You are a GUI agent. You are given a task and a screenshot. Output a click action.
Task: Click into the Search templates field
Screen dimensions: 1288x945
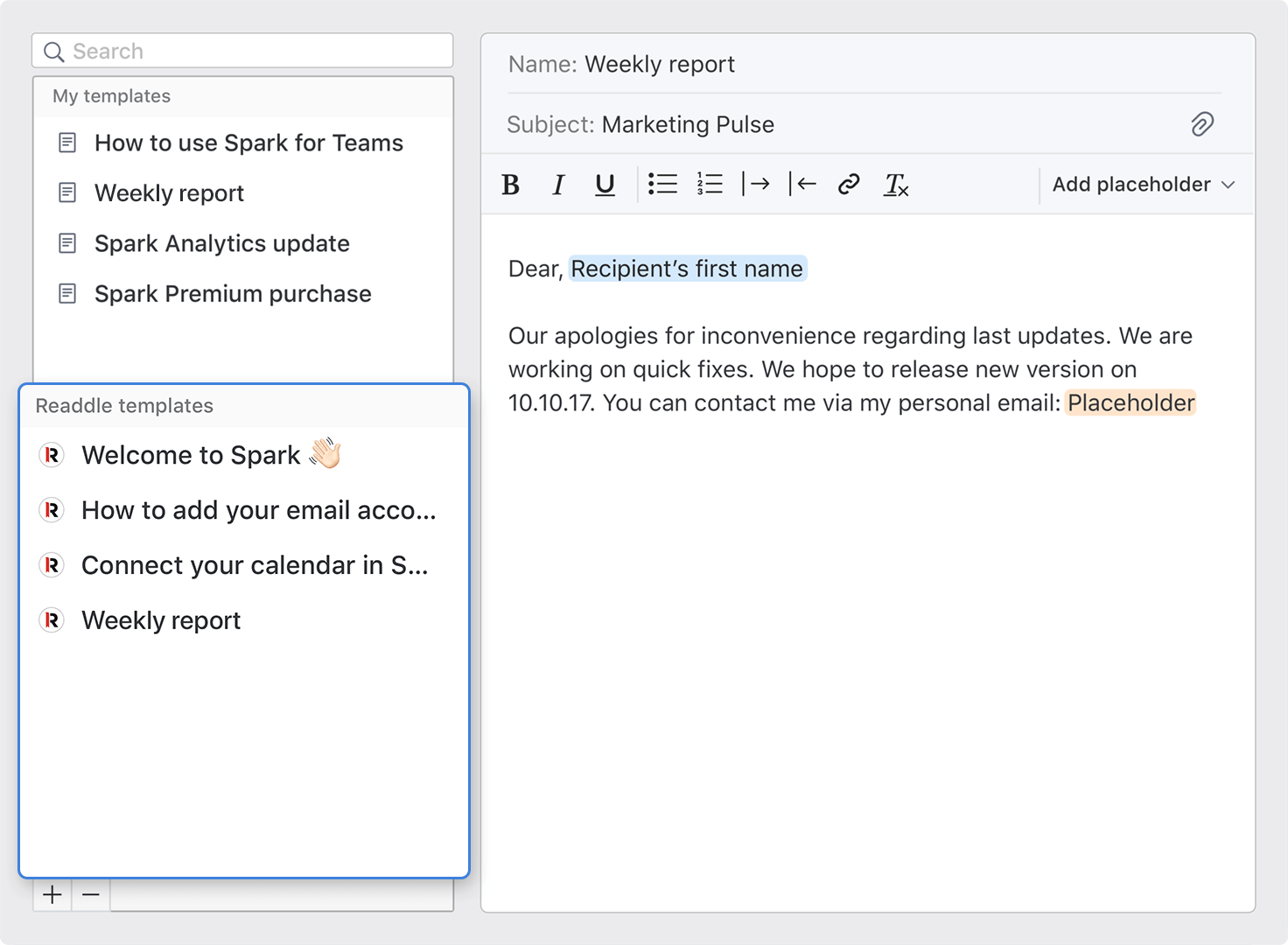tap(242, 52)
